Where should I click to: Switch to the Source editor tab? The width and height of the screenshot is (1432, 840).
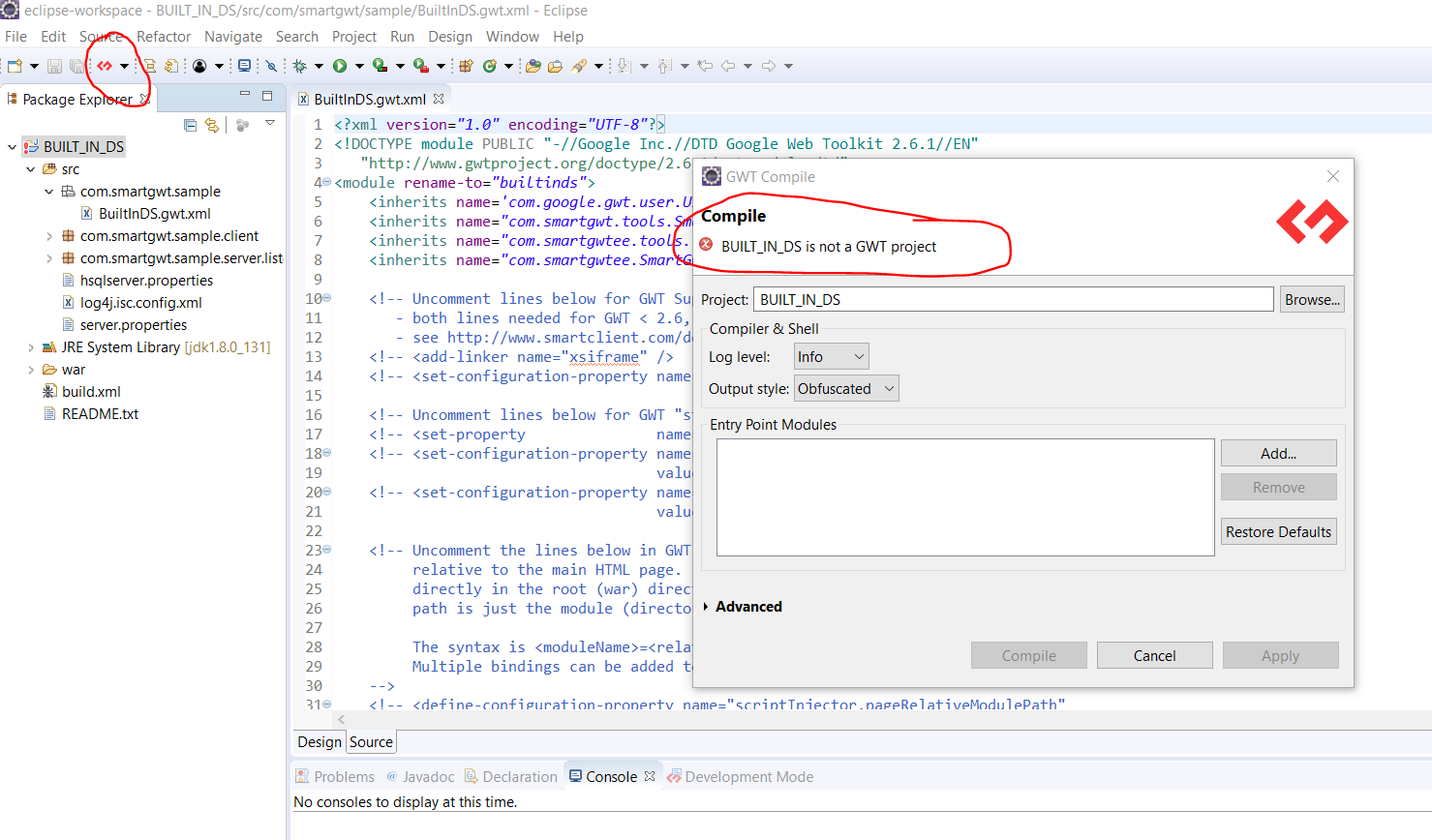371,742
